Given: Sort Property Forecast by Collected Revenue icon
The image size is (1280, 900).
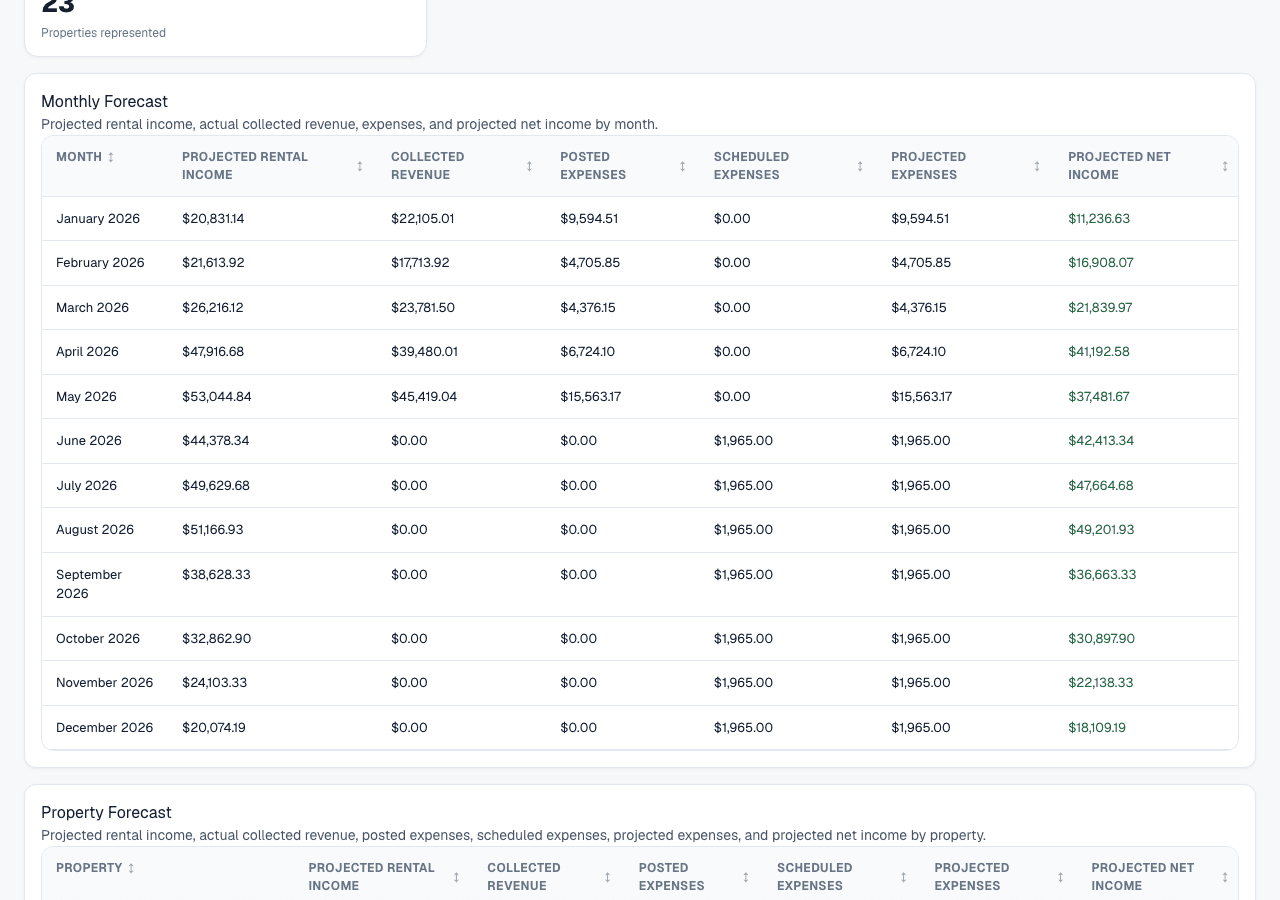Looking at the screenshot, I should coord(607,877).
